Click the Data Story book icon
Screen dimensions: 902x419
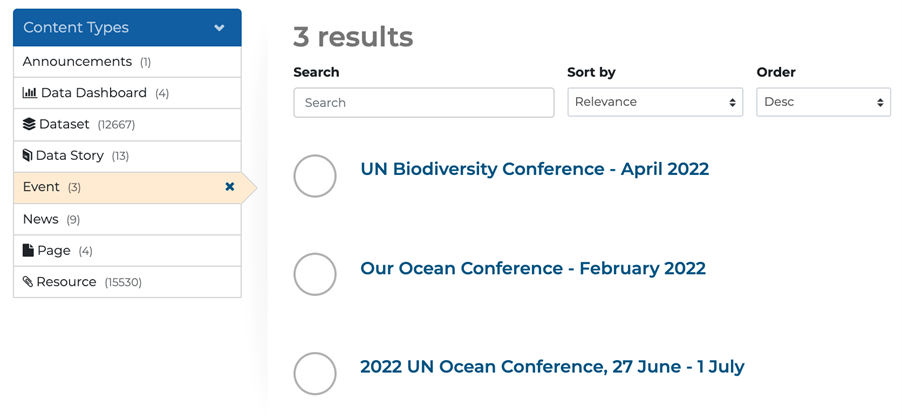tap(28, 156)
